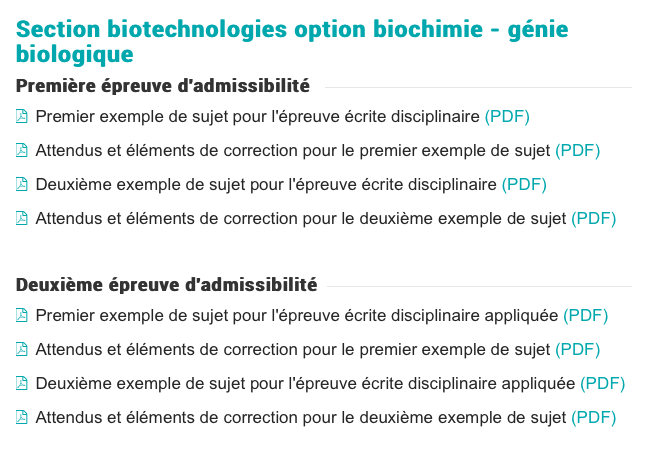
Task: Click PDF icon beside first-section 'Attendus premier exemple'
Action: [21, 150]
